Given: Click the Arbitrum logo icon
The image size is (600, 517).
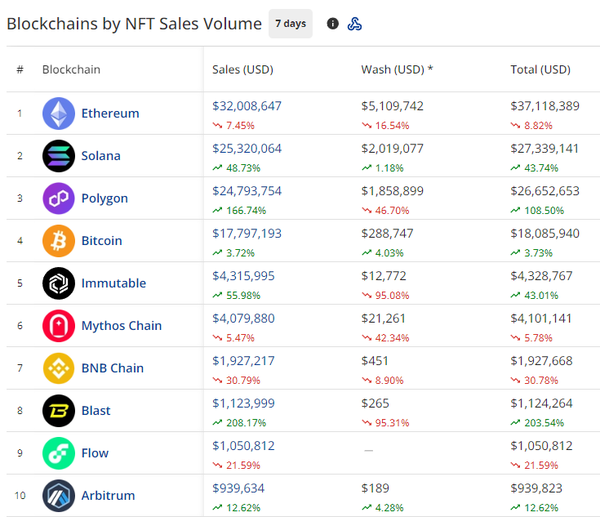Looking at the screenshot, I should [x=58, y=496].
